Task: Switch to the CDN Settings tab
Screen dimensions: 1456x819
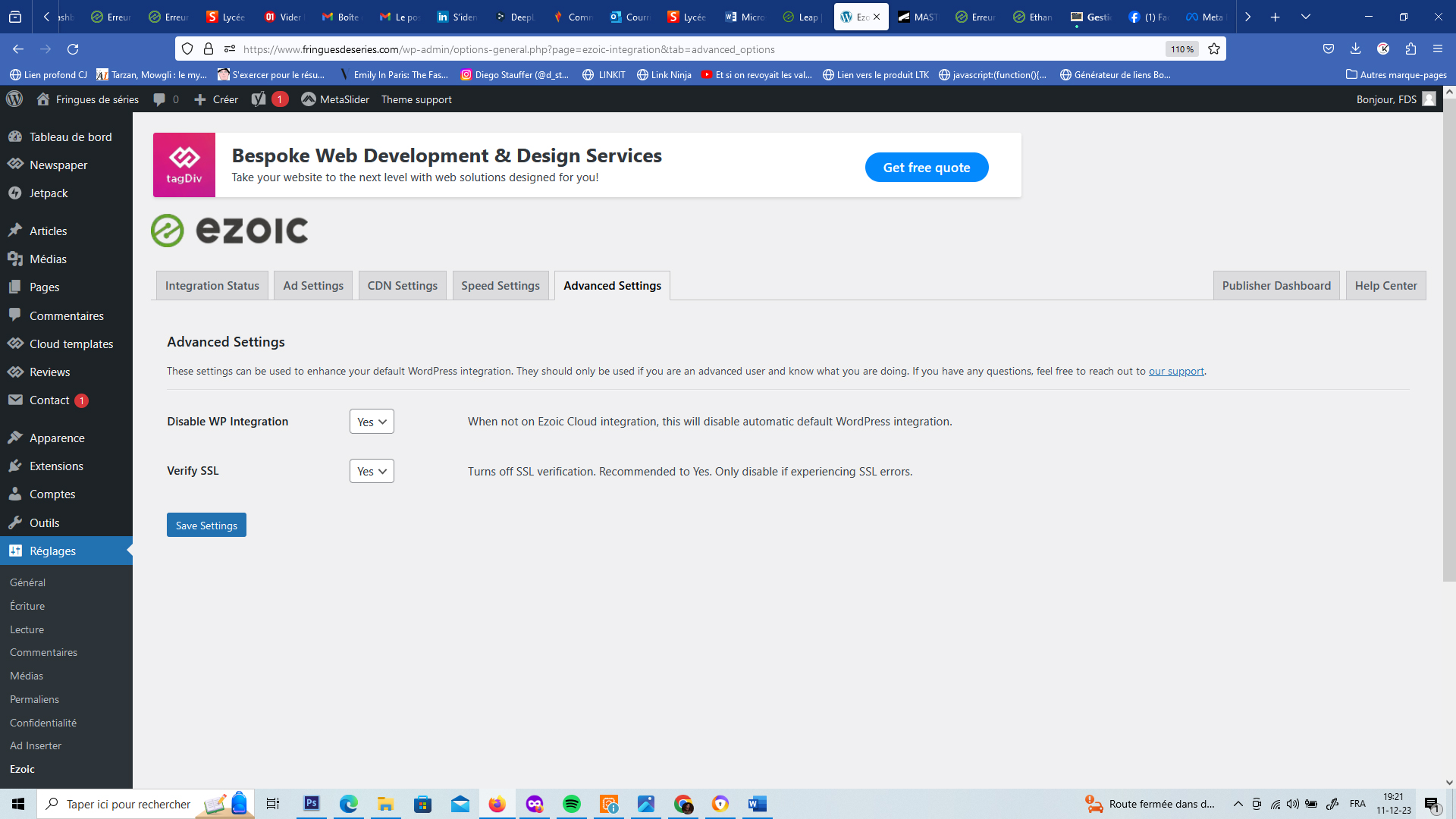Action: [x=403, y=286]
